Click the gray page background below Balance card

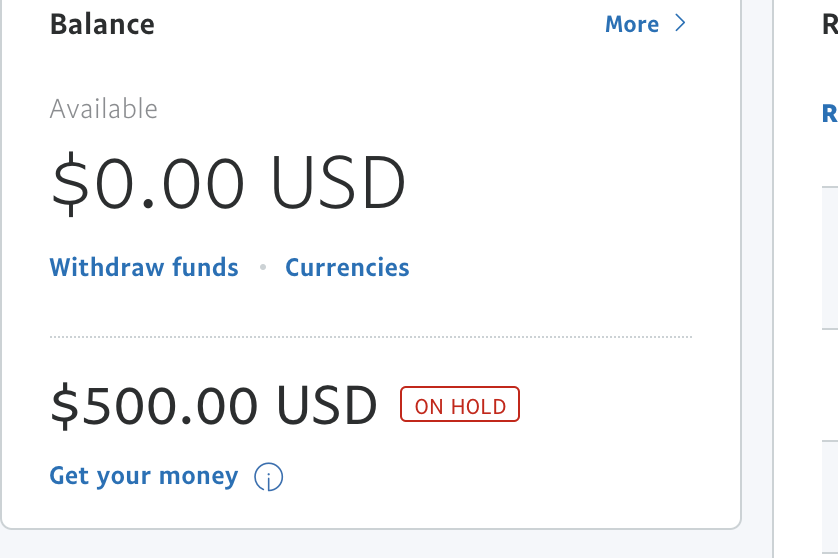370,544
